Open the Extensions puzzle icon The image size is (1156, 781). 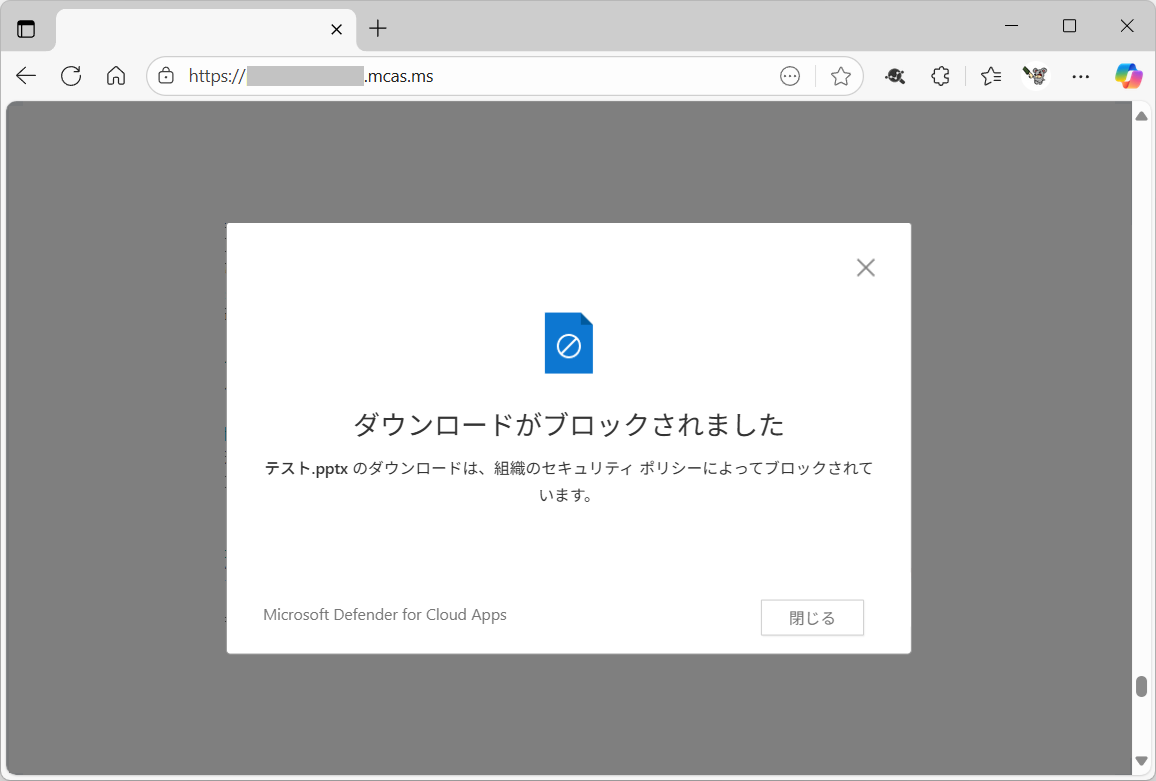click(940, 76)
